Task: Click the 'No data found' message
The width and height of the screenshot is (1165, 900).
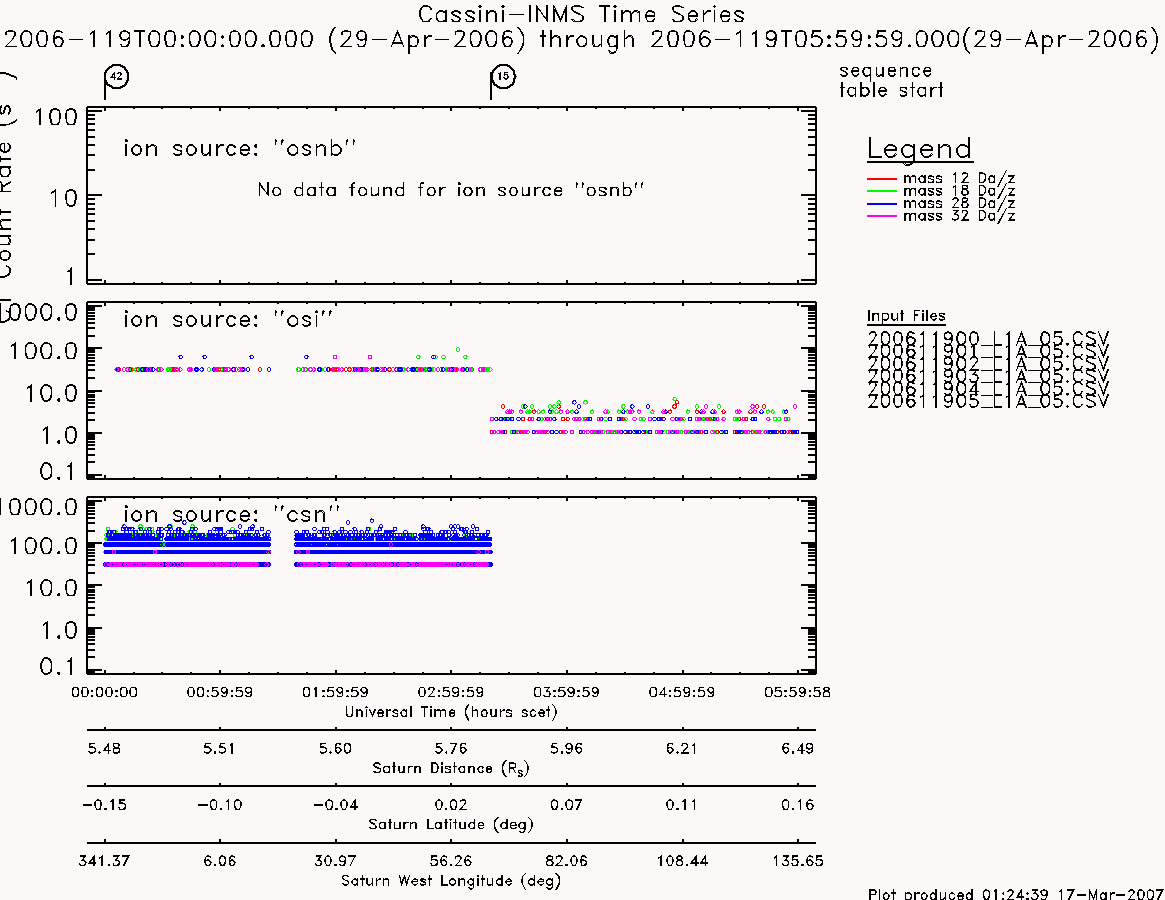Action: coord(450,190)
